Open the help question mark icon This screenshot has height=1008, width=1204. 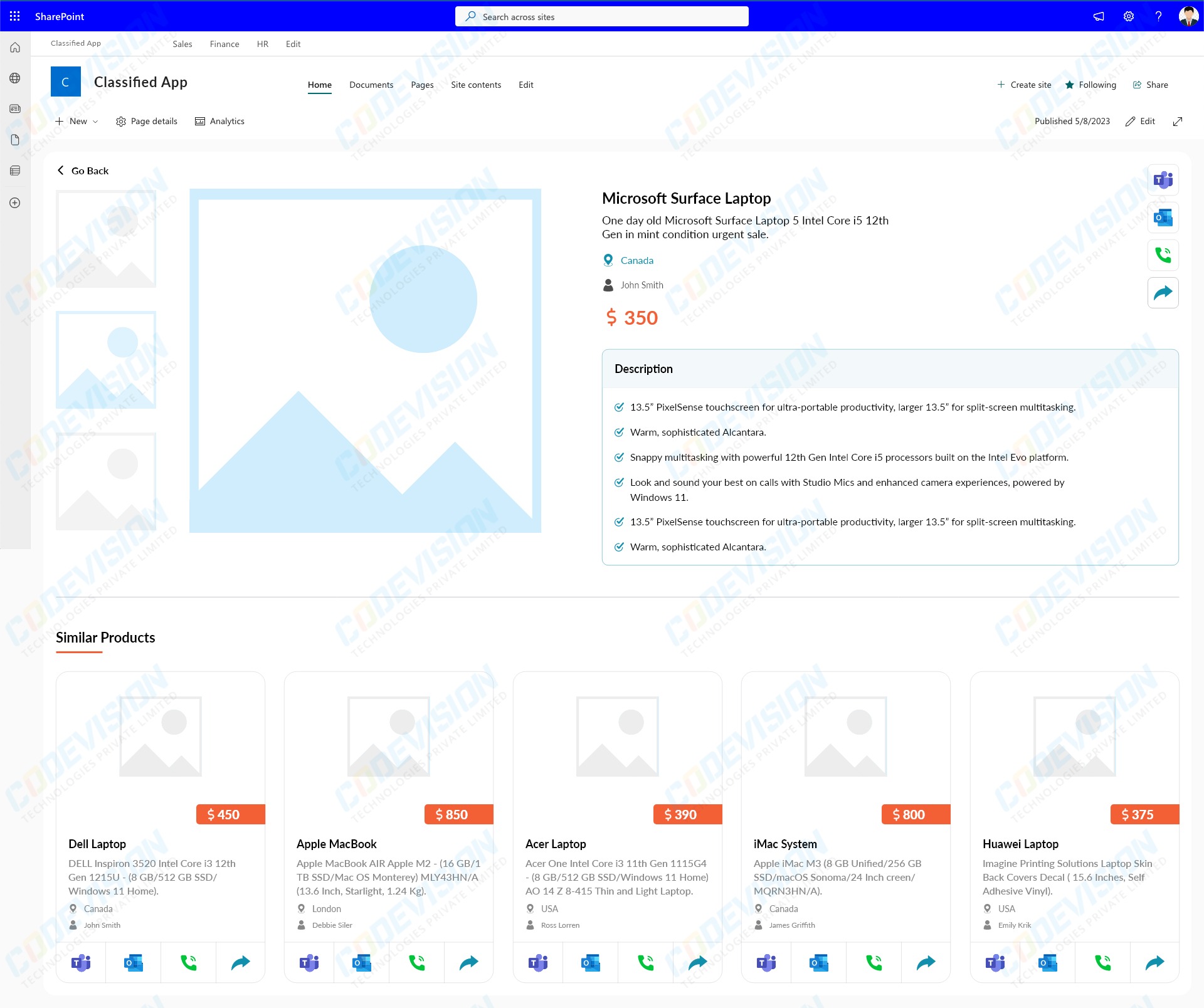pyautogui.click(x=1158, y=16)
